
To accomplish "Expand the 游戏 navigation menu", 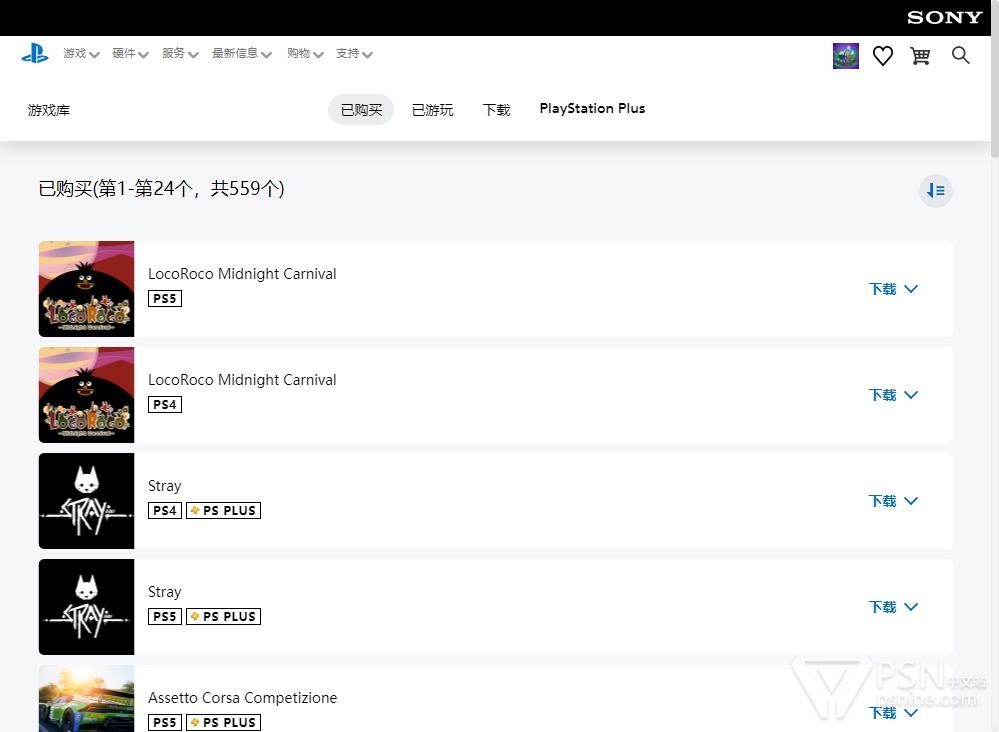I will pyautogui.click(x=81, y=54).
